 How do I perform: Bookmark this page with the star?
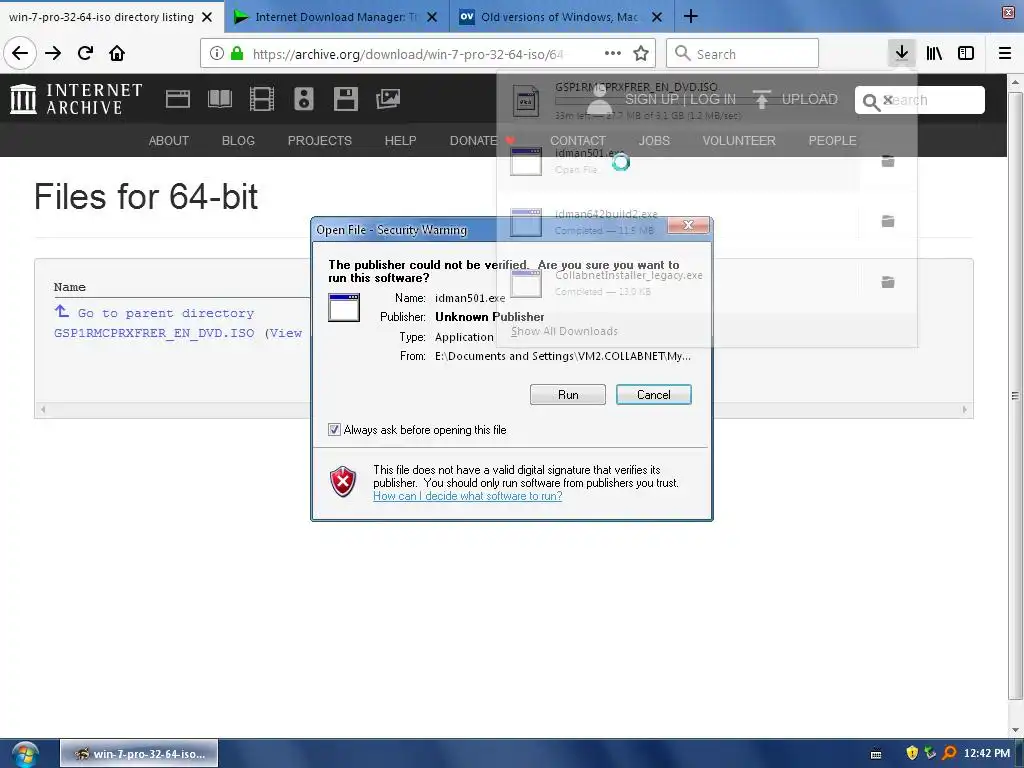pyautogui.click(x=641, y=54)
